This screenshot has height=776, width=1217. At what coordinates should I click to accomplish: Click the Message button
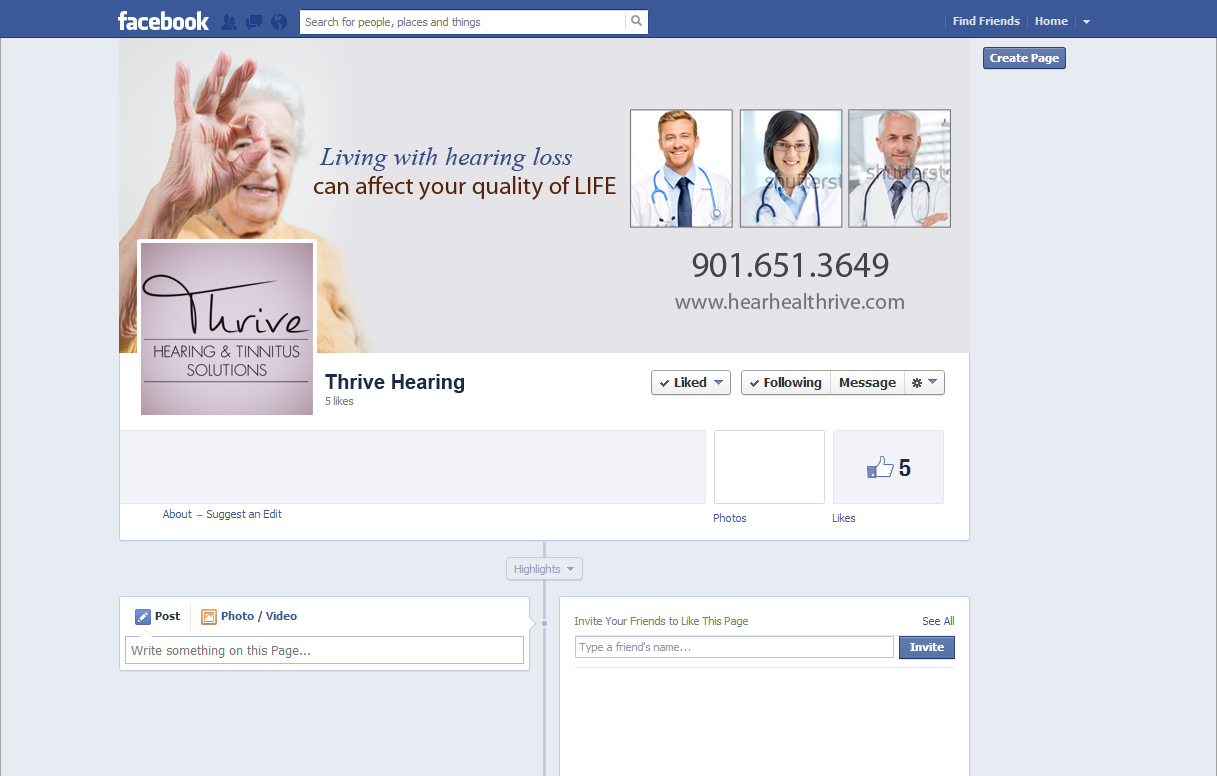867,383
